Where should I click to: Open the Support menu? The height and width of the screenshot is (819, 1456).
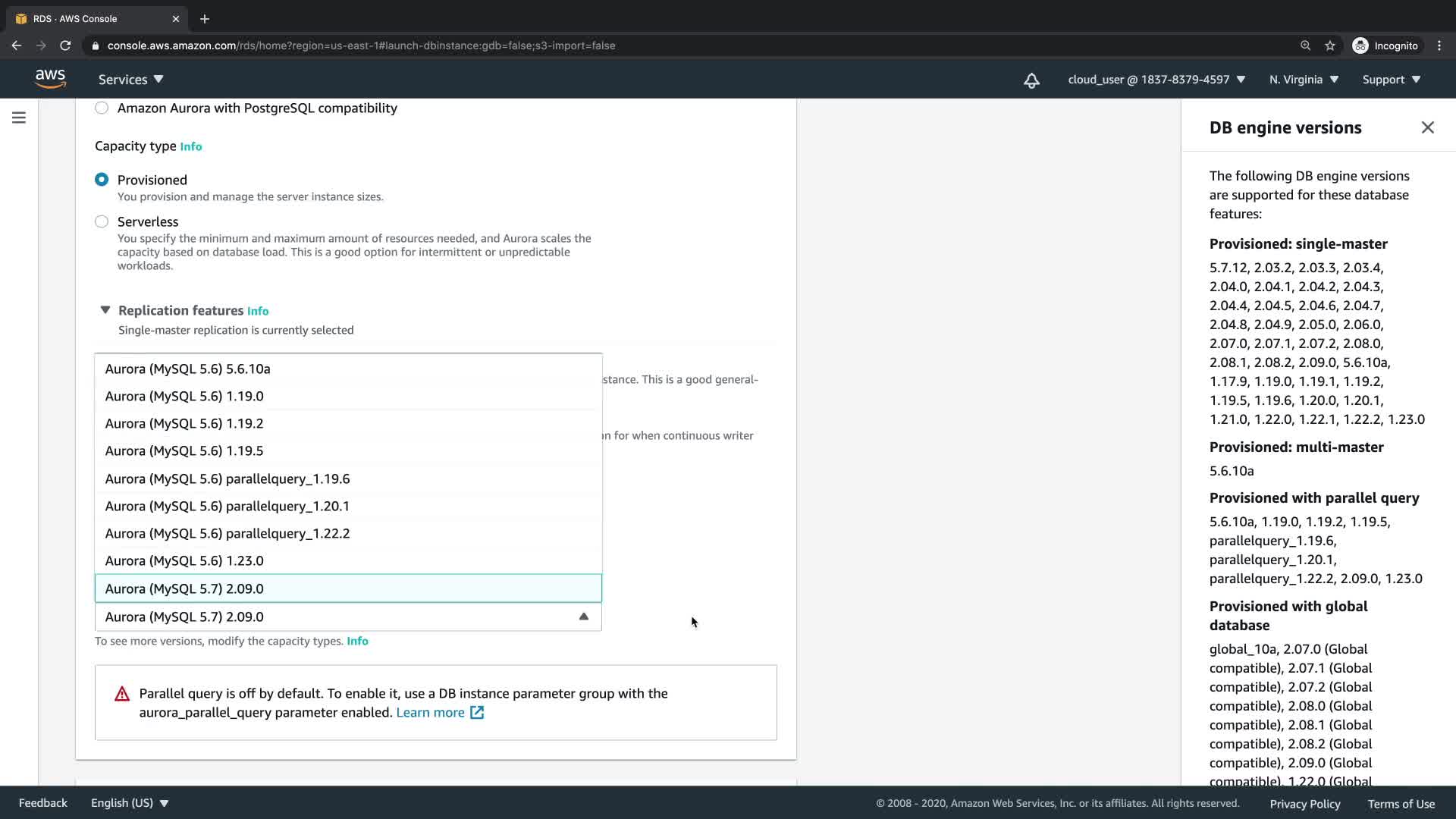[1391, 80]
